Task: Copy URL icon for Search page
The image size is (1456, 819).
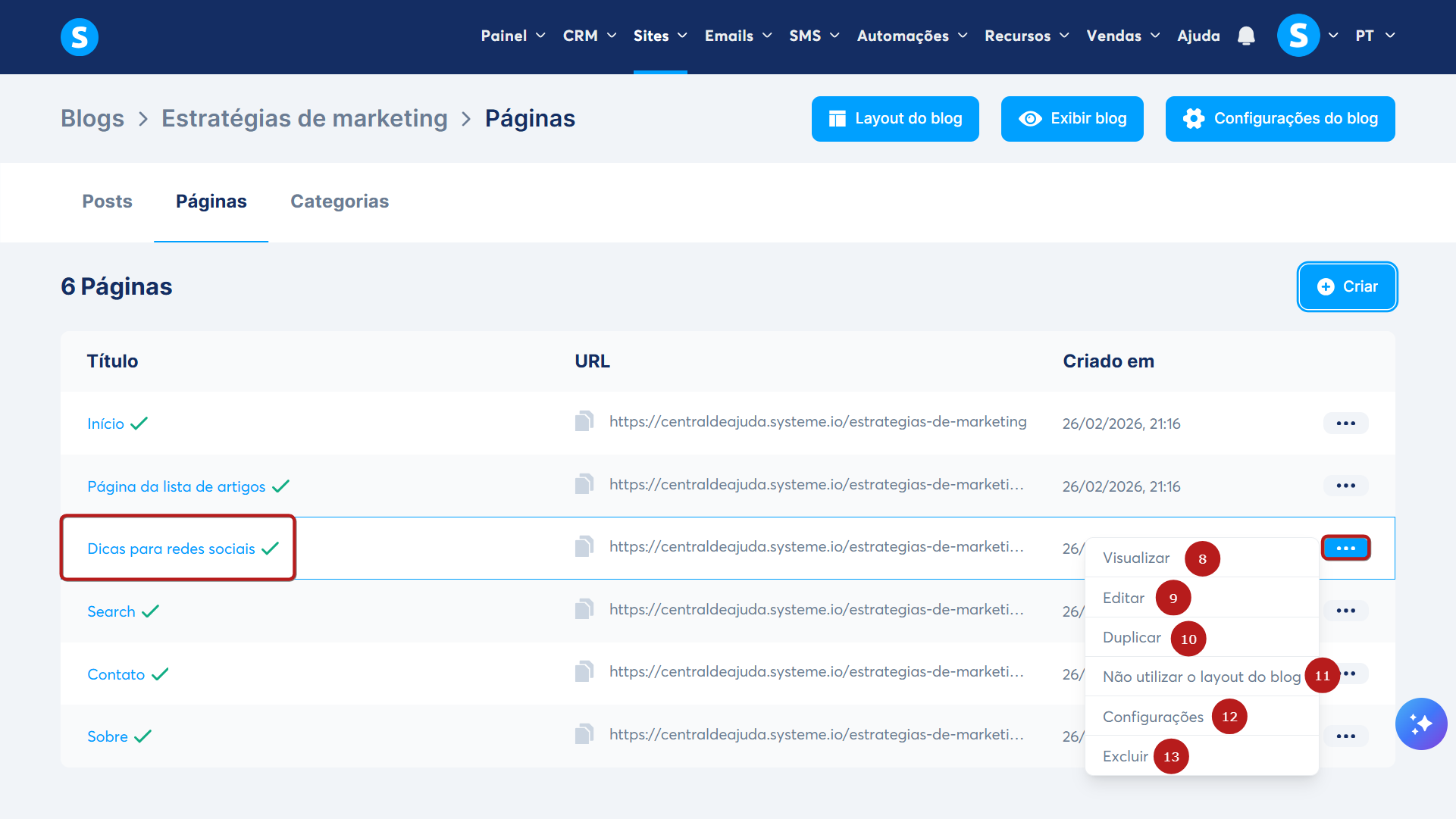Action: (584, 609)
